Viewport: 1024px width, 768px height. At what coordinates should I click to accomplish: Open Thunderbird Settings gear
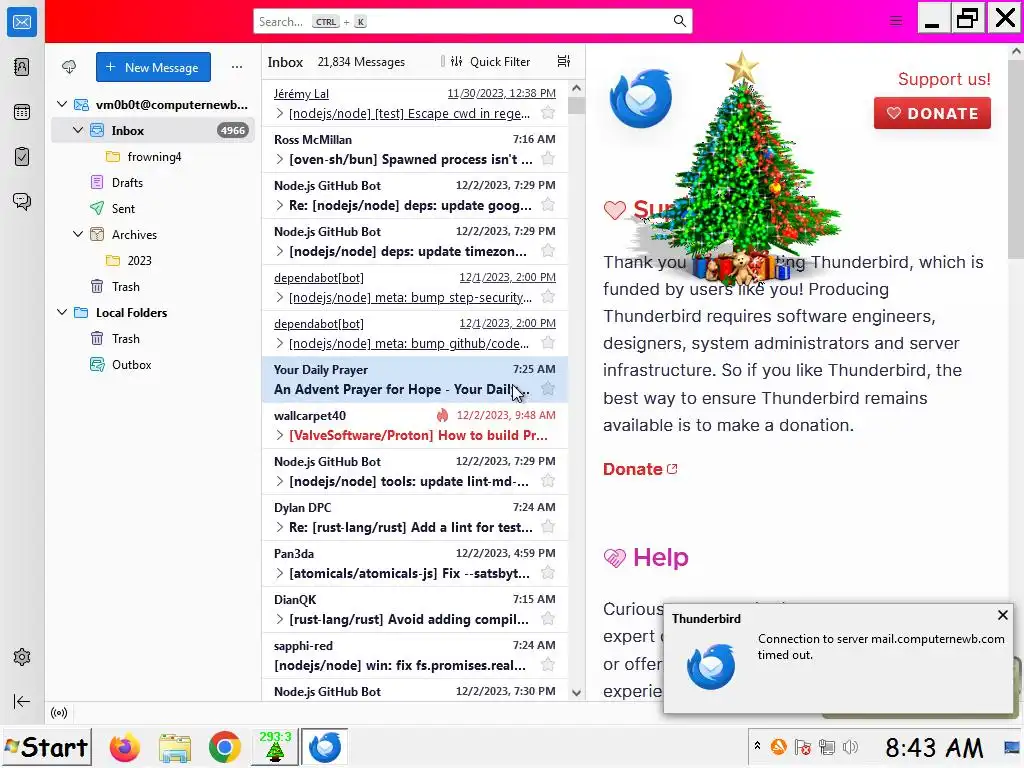point(22,657)
